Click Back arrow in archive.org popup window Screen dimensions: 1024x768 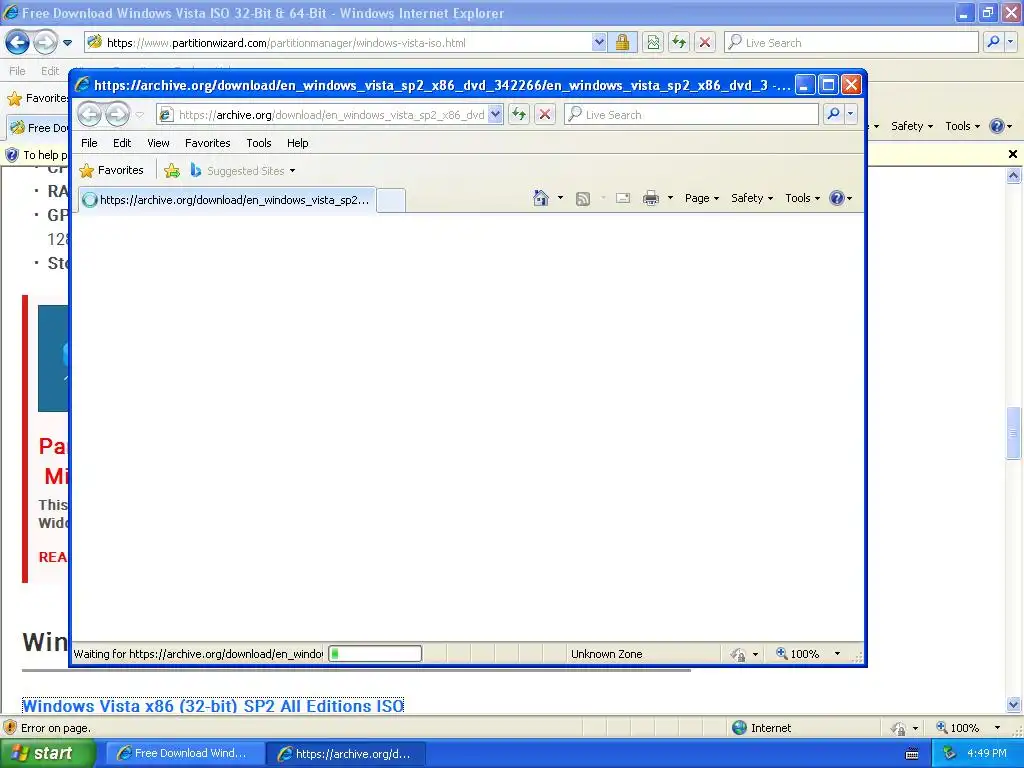click(x=89, y=114)
